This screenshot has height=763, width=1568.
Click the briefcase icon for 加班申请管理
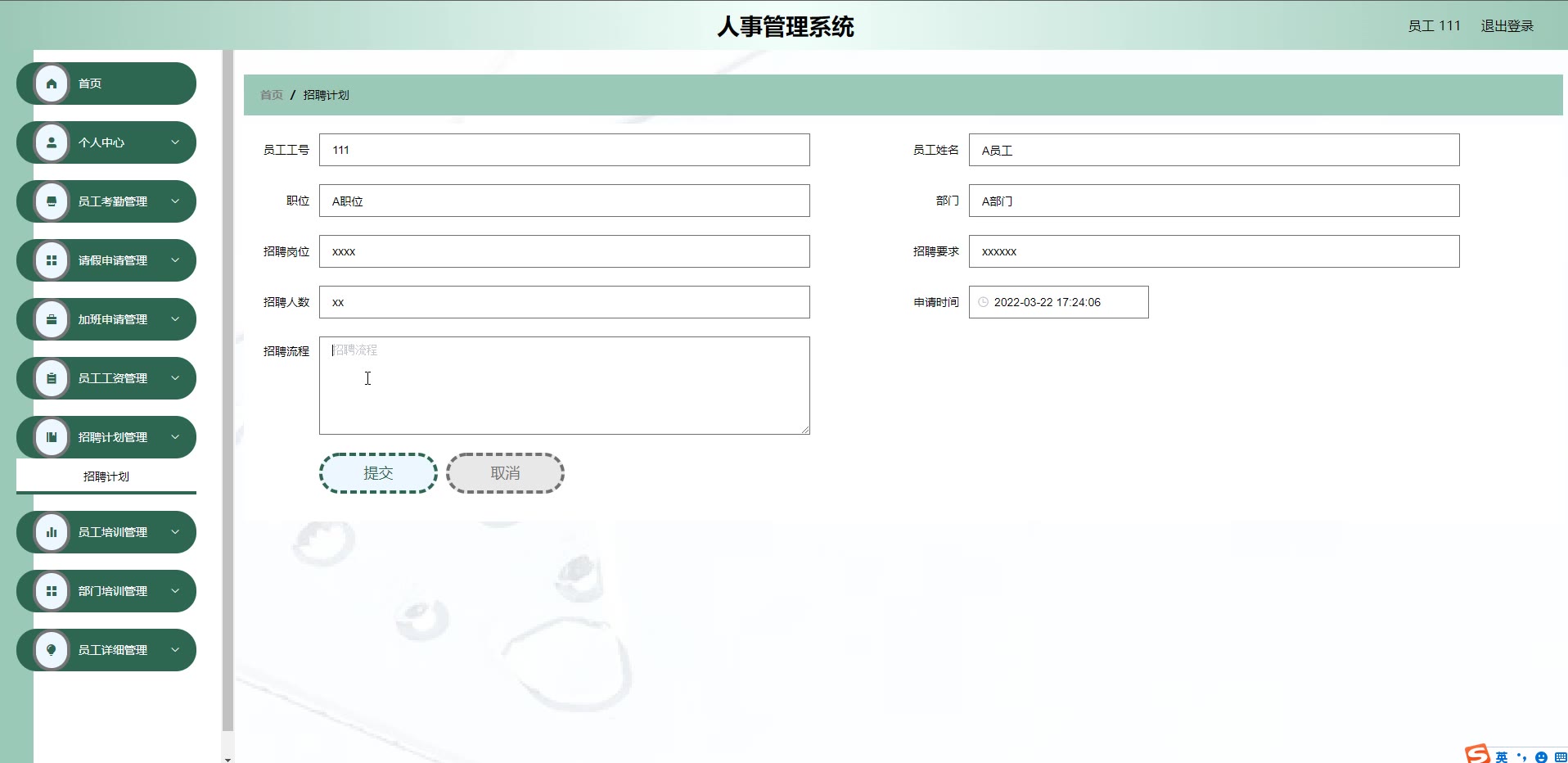[x=52, y=319]
